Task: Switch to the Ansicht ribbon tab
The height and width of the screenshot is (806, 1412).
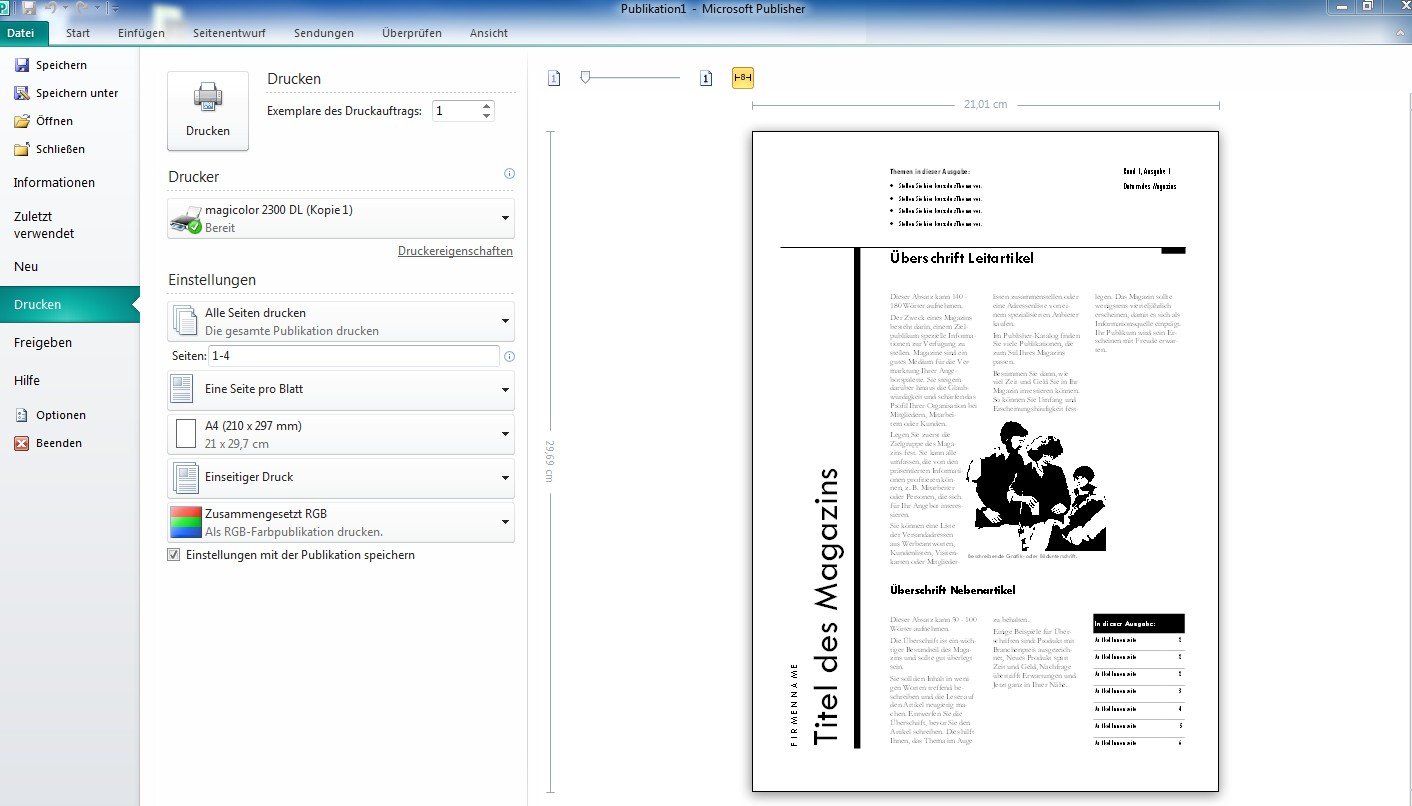Action: [x=489, y=33]
